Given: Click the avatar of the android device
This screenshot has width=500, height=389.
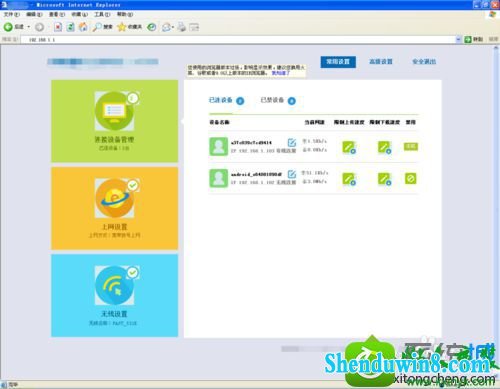Looking at the screenshot, I should 219,178.
